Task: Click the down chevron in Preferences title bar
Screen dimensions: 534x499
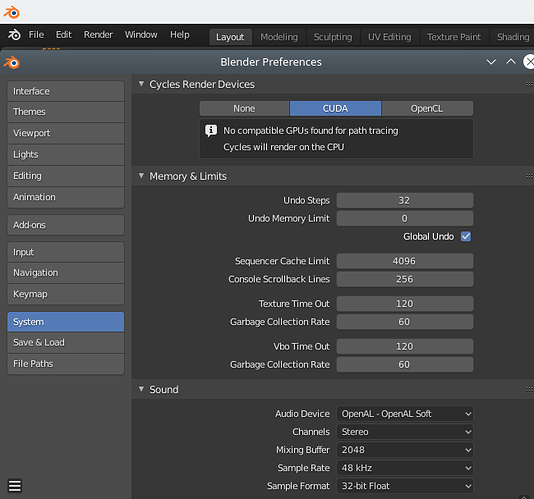Action: 491,62
